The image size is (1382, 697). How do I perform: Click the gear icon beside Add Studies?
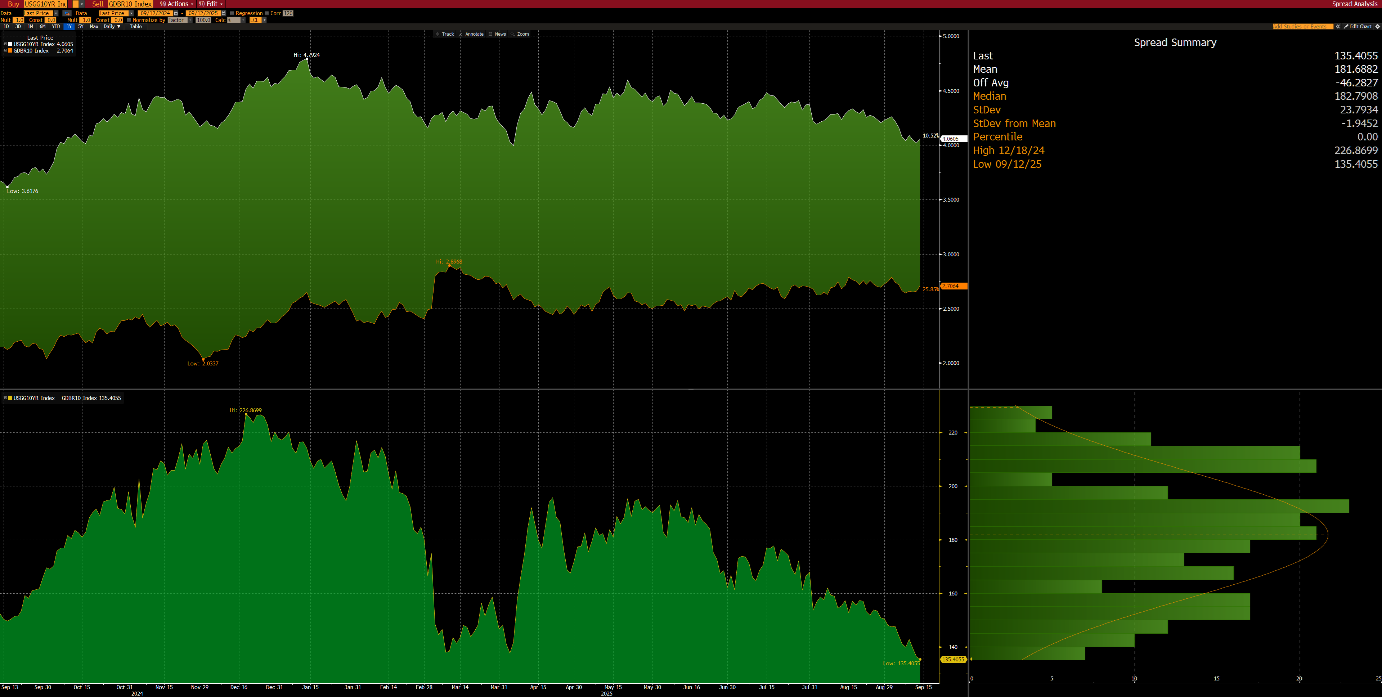[x=1337, y=26]
